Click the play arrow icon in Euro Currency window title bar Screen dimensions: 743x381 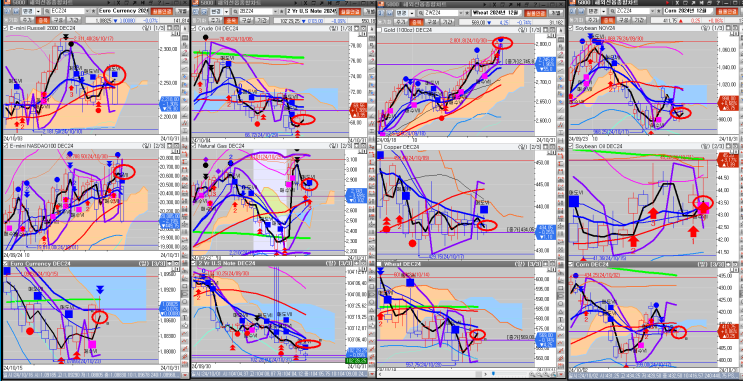click(x=109, y=3)
